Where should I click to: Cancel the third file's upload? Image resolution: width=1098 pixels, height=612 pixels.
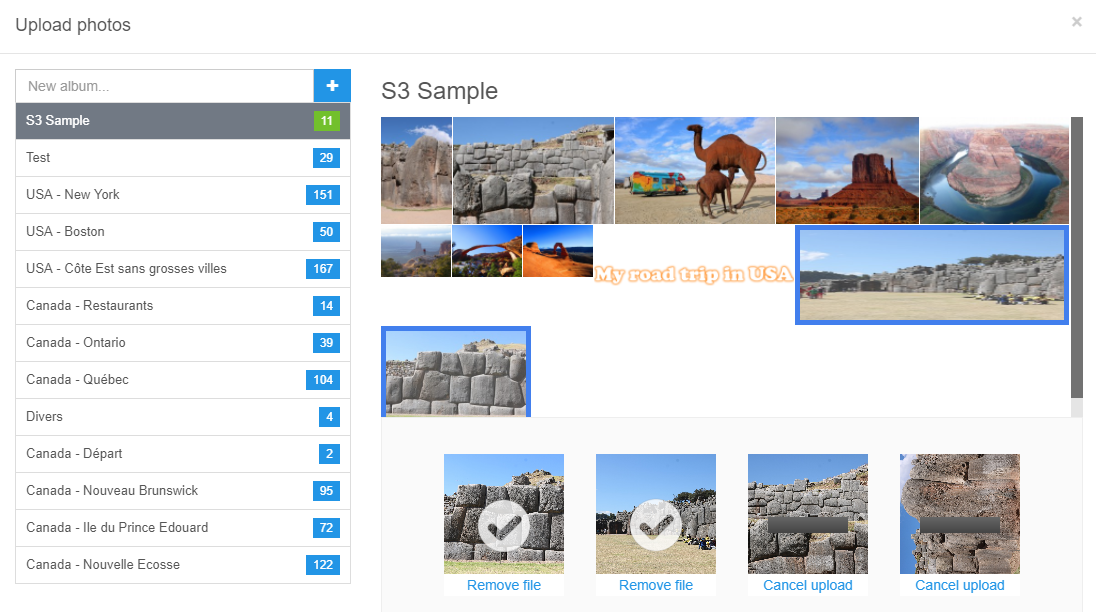(x=807, y=585)
